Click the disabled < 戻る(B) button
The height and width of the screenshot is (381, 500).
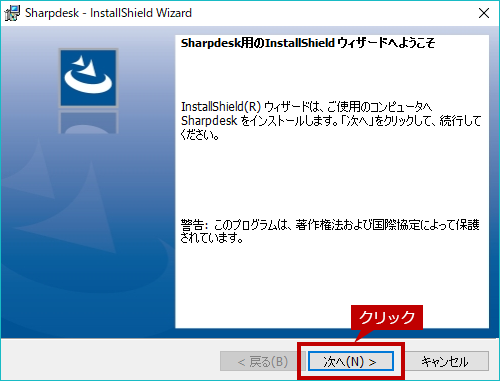pos(262,361)
